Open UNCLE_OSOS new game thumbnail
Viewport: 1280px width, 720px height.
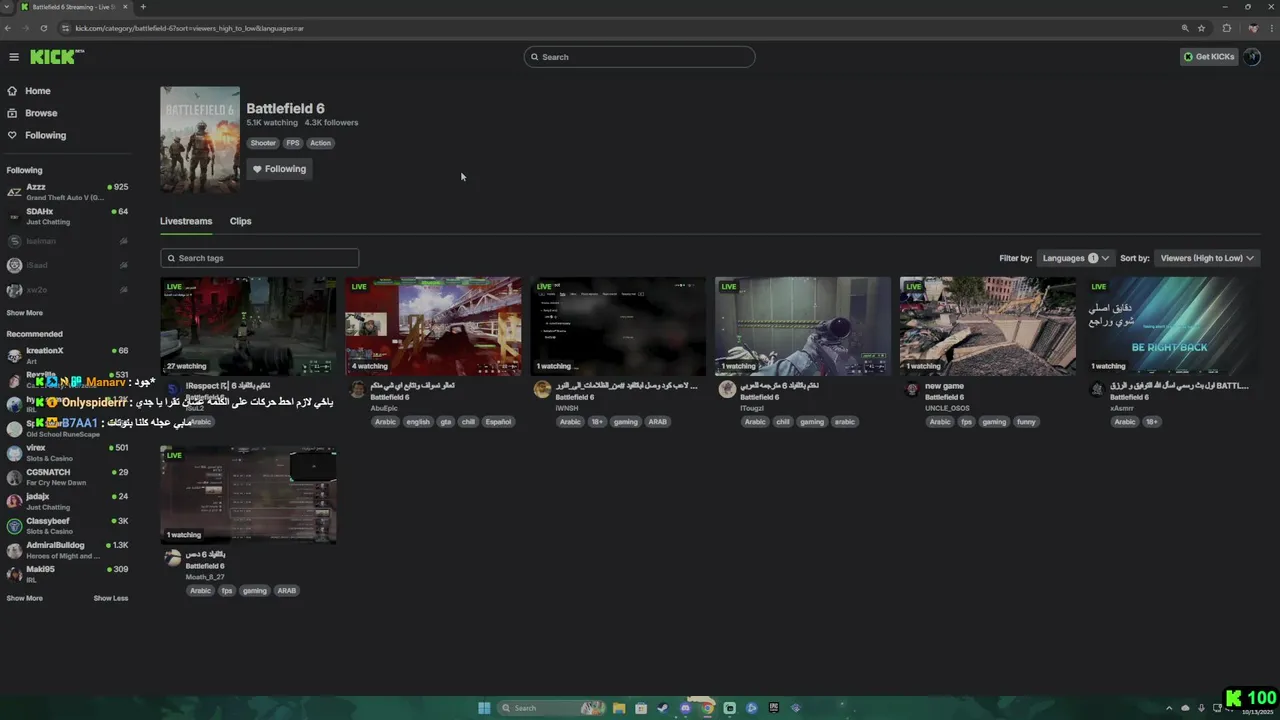[x=988, y=326]
